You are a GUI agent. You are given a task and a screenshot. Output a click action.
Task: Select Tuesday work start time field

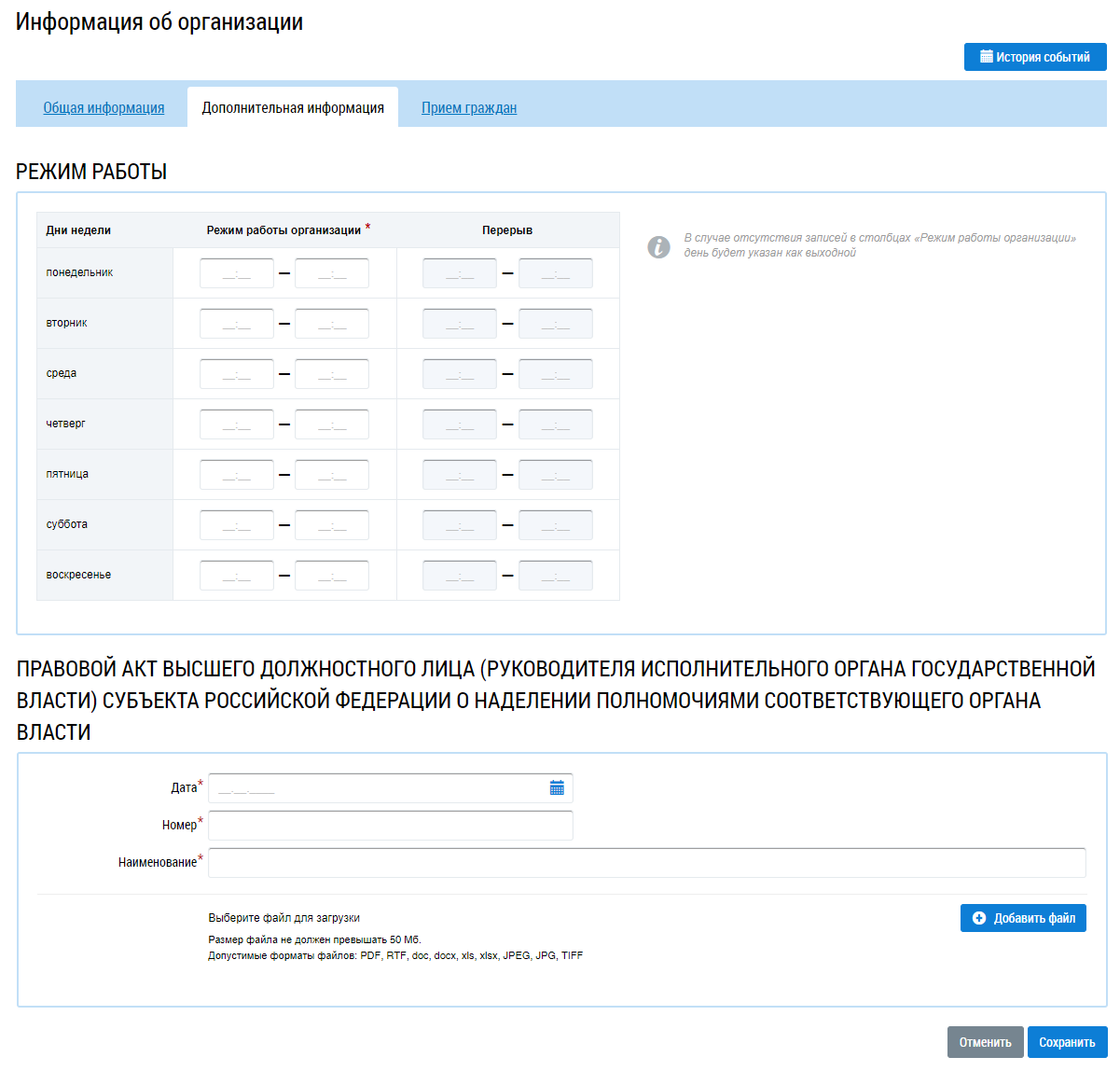click(237, 324)
